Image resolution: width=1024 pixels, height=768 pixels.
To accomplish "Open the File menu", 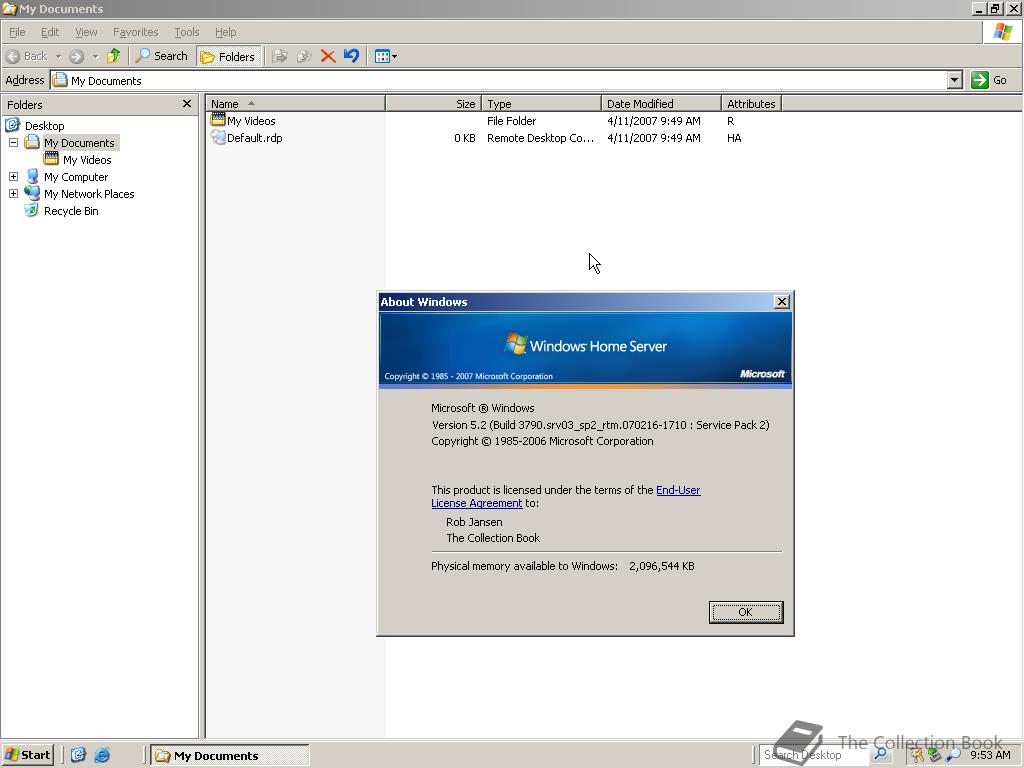I will point(17,32).
